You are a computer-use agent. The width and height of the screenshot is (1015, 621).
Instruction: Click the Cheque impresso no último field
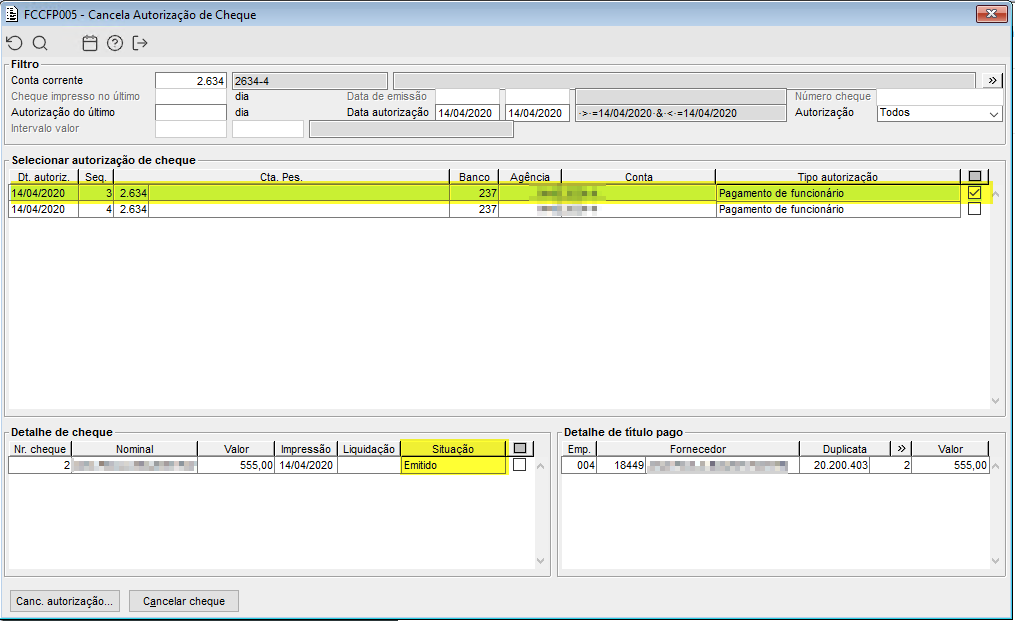click(x=191, y=96)
